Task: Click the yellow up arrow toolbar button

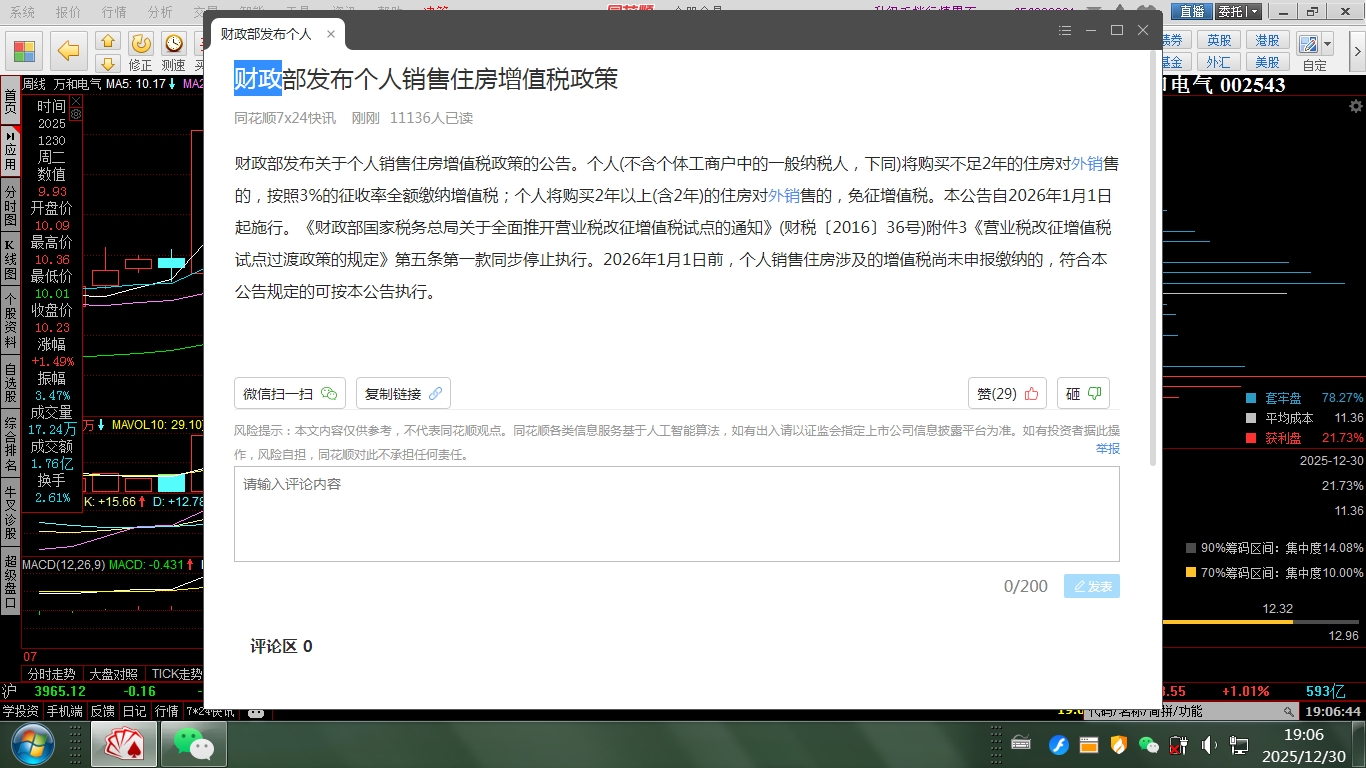Action: 108,41
